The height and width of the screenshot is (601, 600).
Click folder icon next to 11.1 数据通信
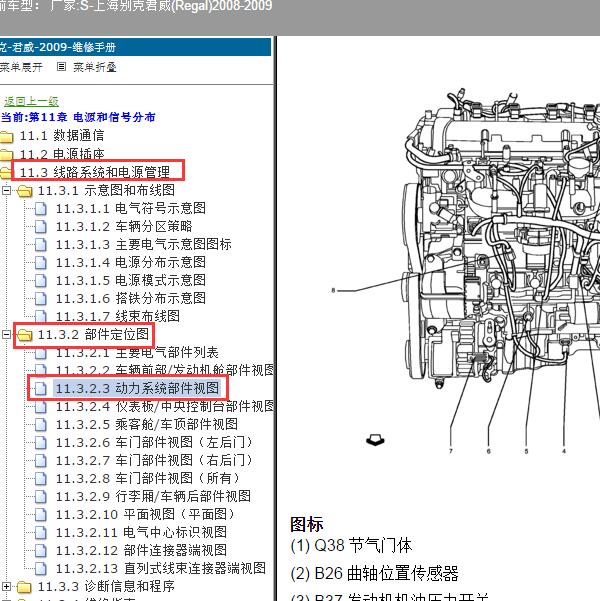pyautogui.click(x=7, y=136)
